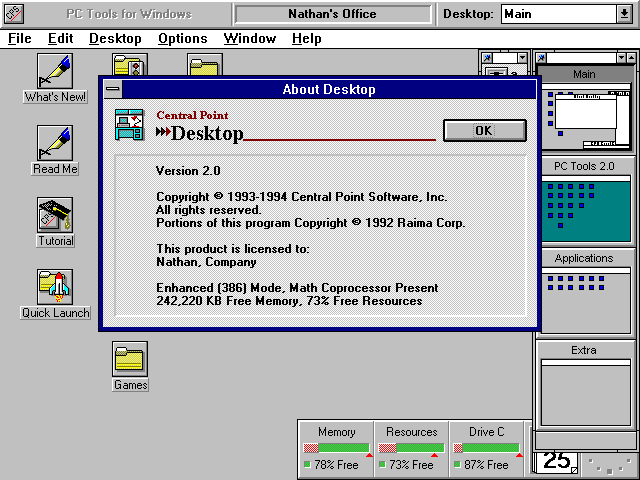This screenshot has height=480, width=640.
Task: Expand the narrow panel's down-arrow dropdown
Action: (522, 58)
